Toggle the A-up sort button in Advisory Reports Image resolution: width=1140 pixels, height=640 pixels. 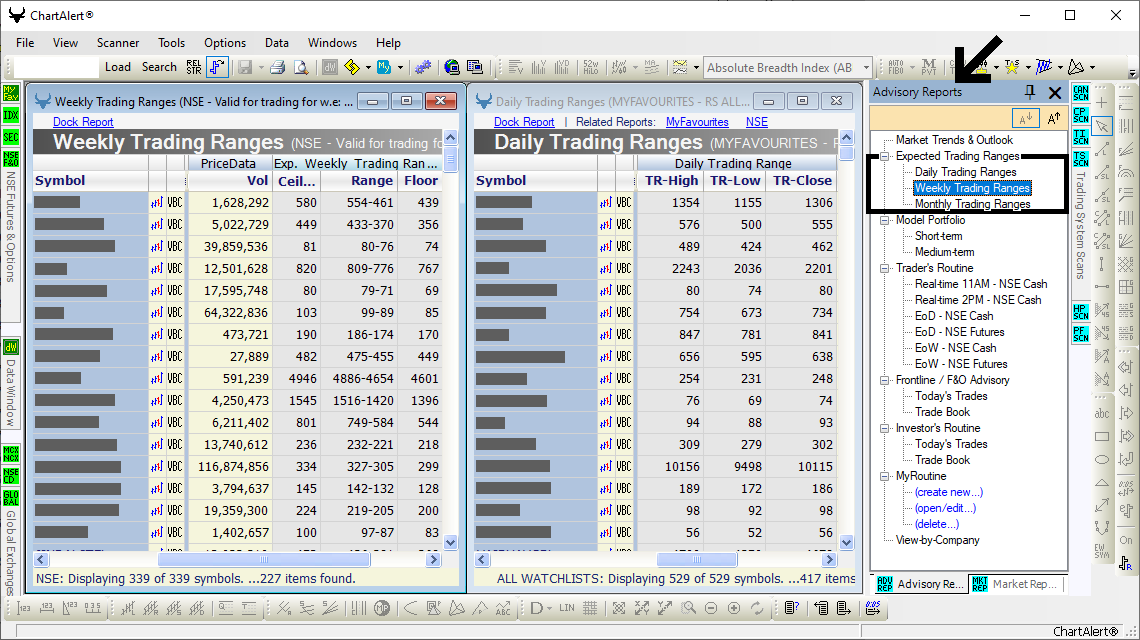(1053, 118)
